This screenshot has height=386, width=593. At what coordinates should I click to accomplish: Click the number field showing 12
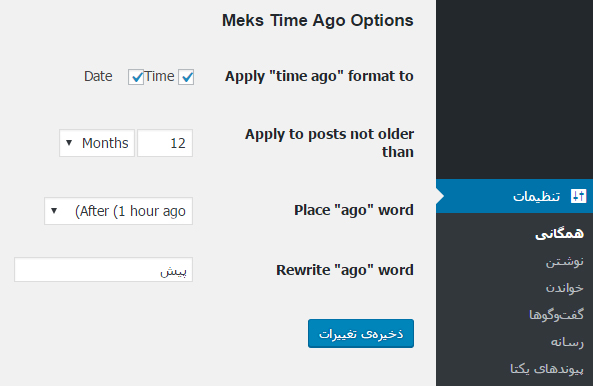point(165,143)
